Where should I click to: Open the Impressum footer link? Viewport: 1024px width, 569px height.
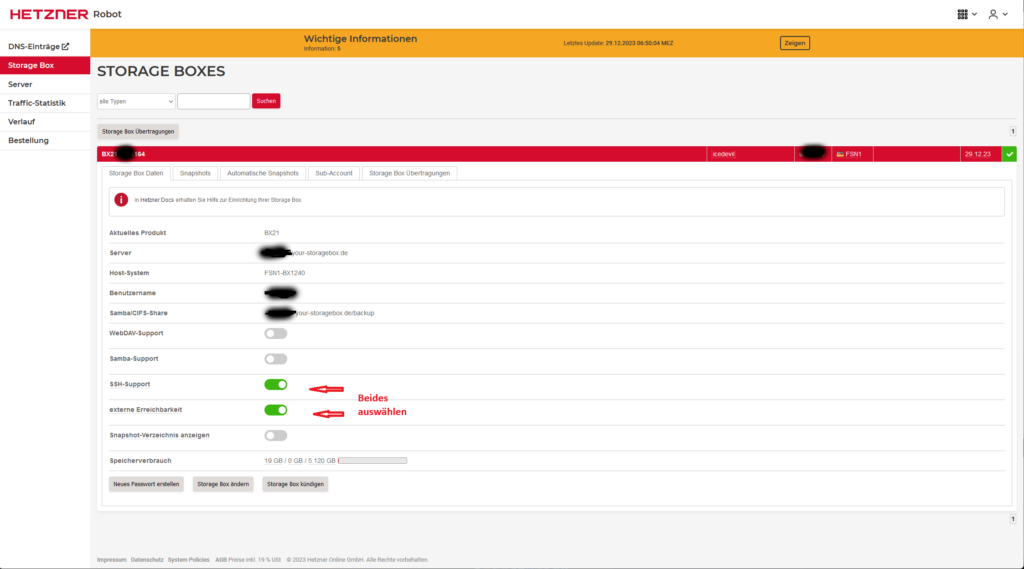pyautogui.click(x=112, y=560)
